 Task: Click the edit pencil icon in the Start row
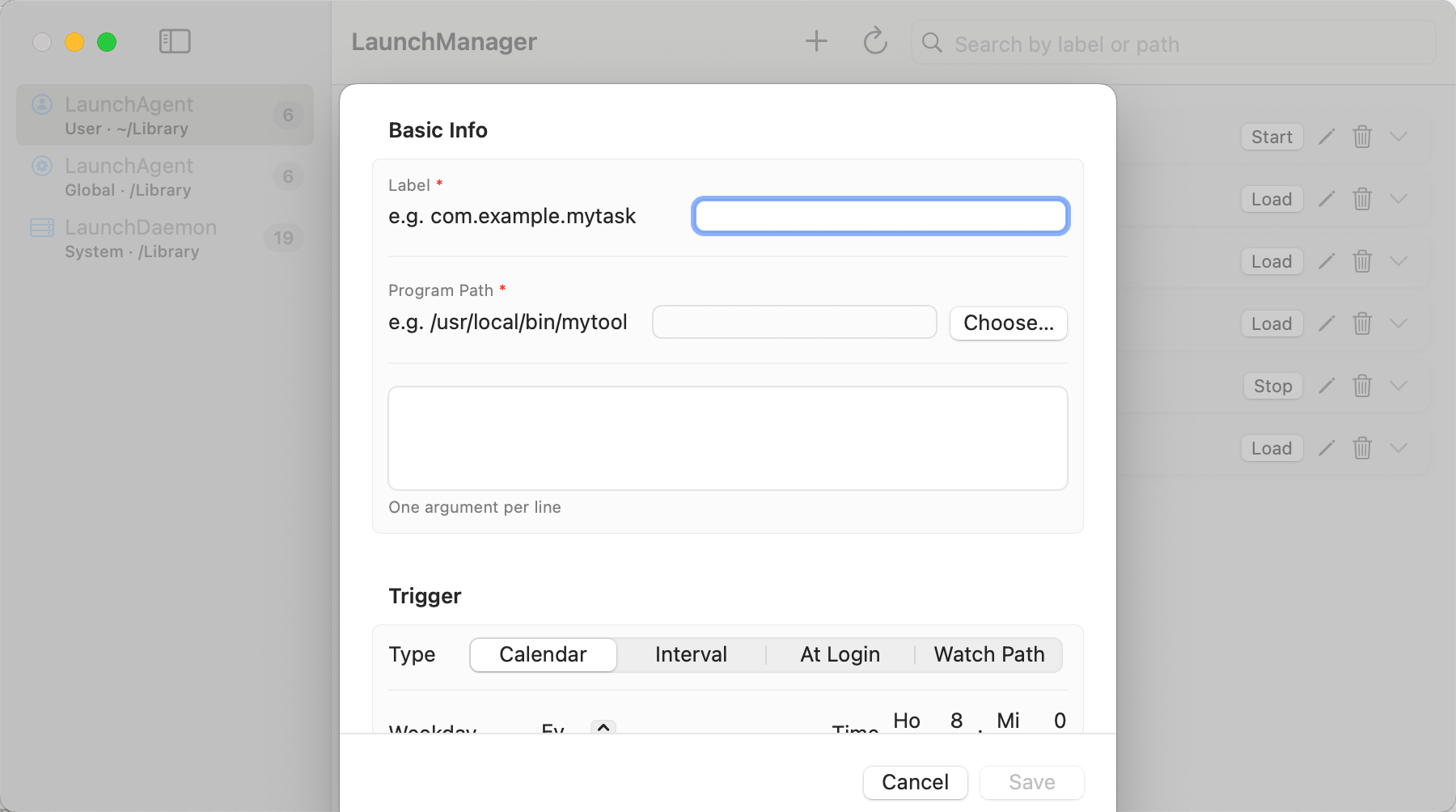1327,137
